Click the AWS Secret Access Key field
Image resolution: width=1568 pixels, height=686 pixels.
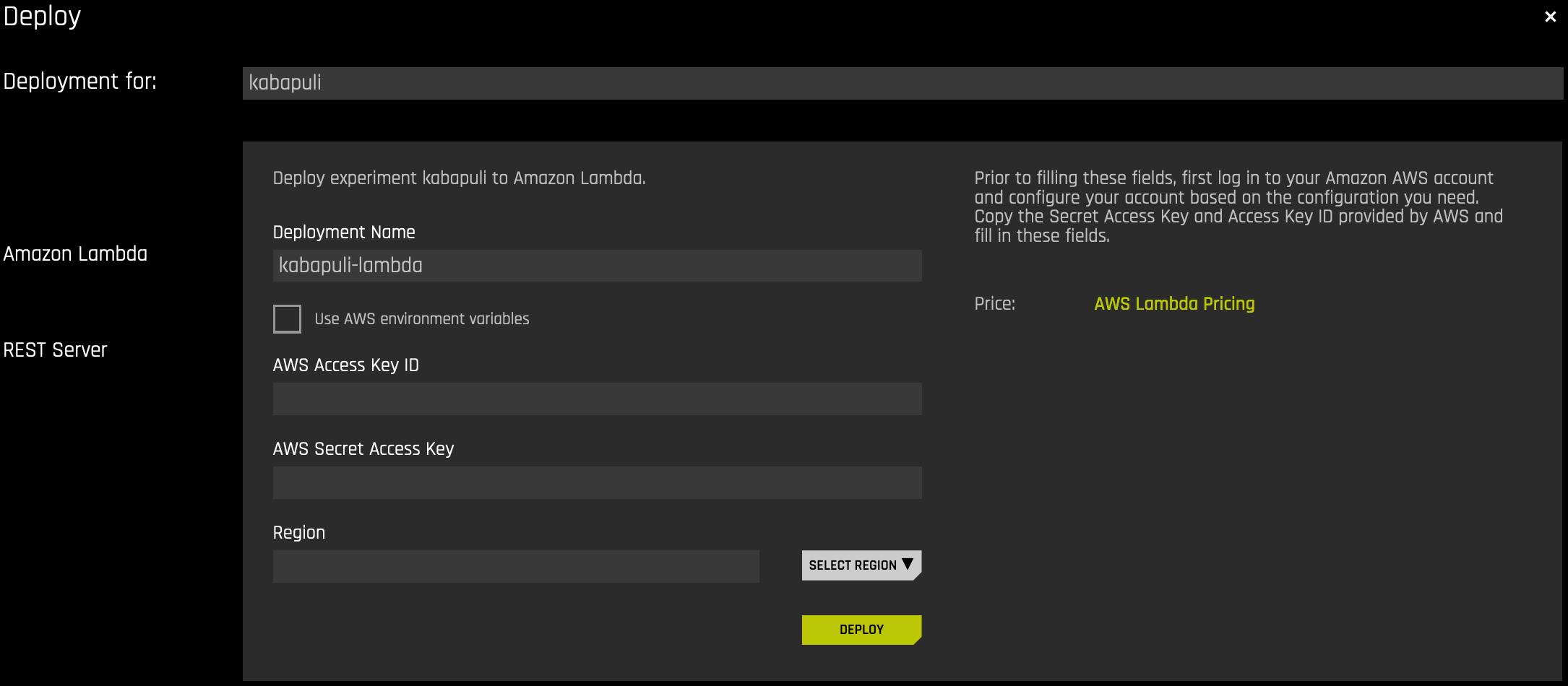pyautogui.click(x=597, y=482)
